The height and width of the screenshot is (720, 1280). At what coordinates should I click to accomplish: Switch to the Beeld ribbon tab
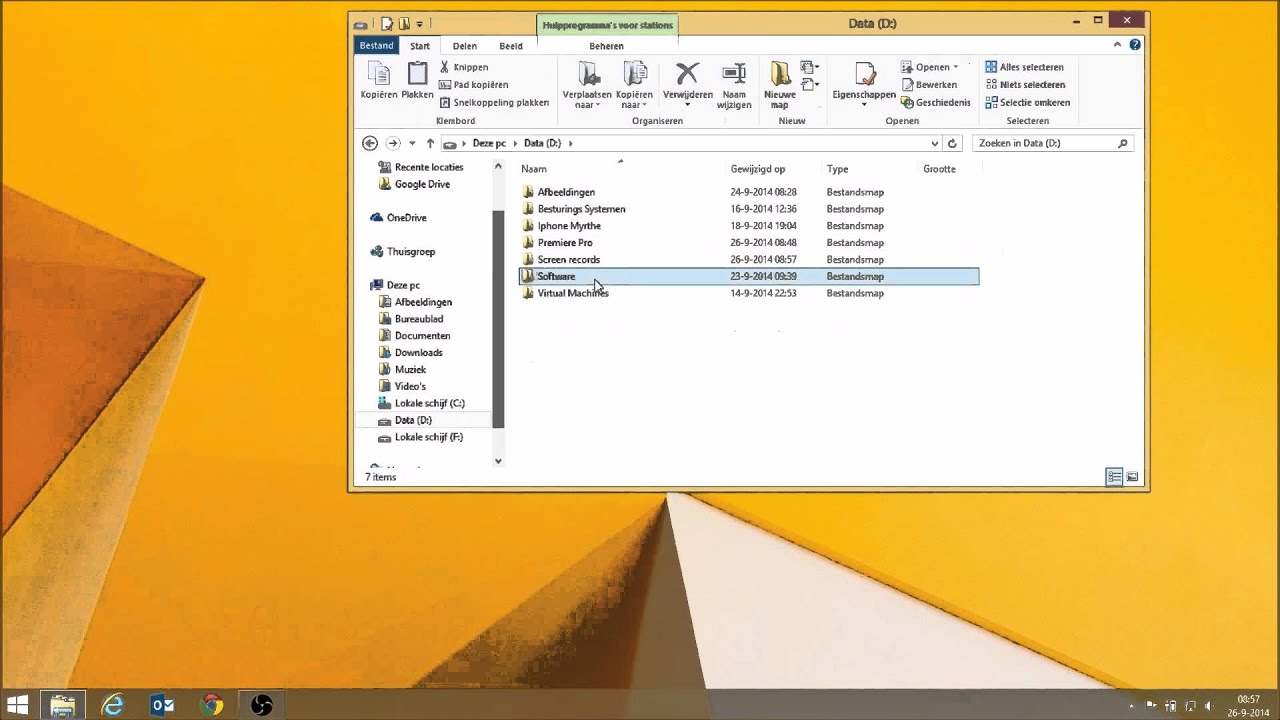coord(511,46)
